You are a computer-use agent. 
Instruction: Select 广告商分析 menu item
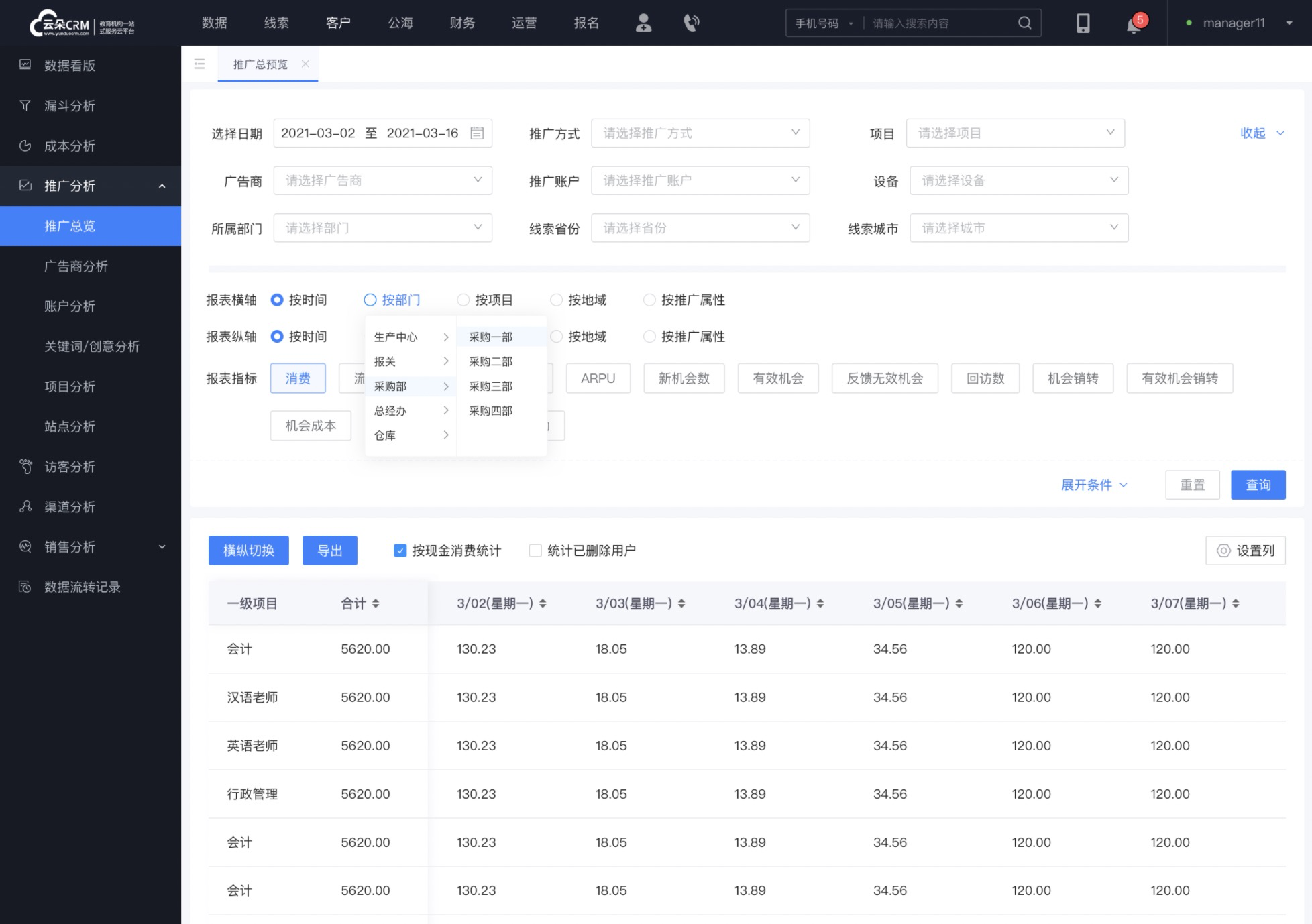point(74,265)
